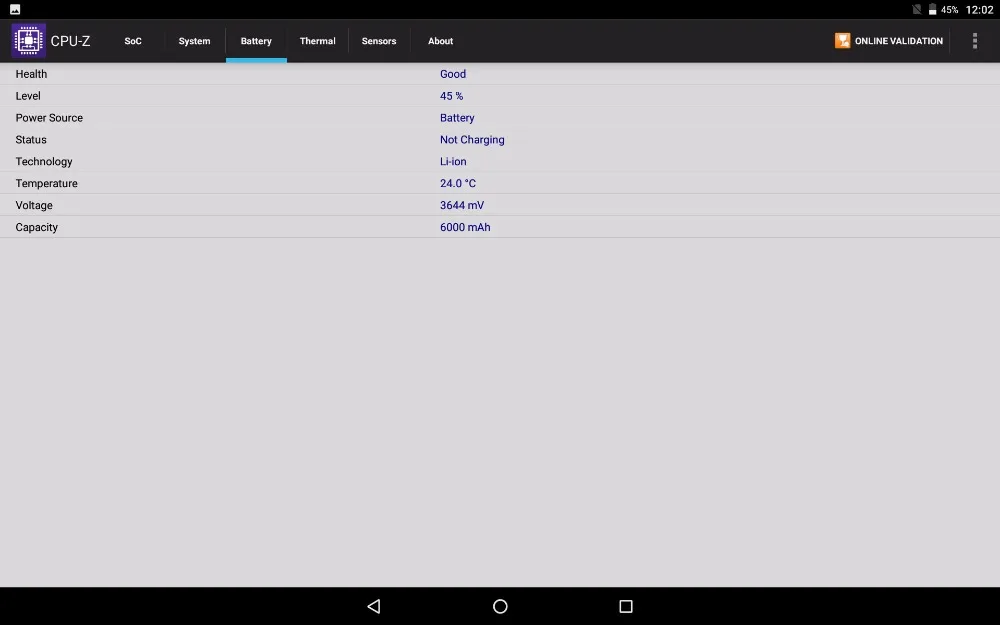Select the '3644 mV' voltage value
The height and width of the screenshot is (625, 1000).
(462, 205)
